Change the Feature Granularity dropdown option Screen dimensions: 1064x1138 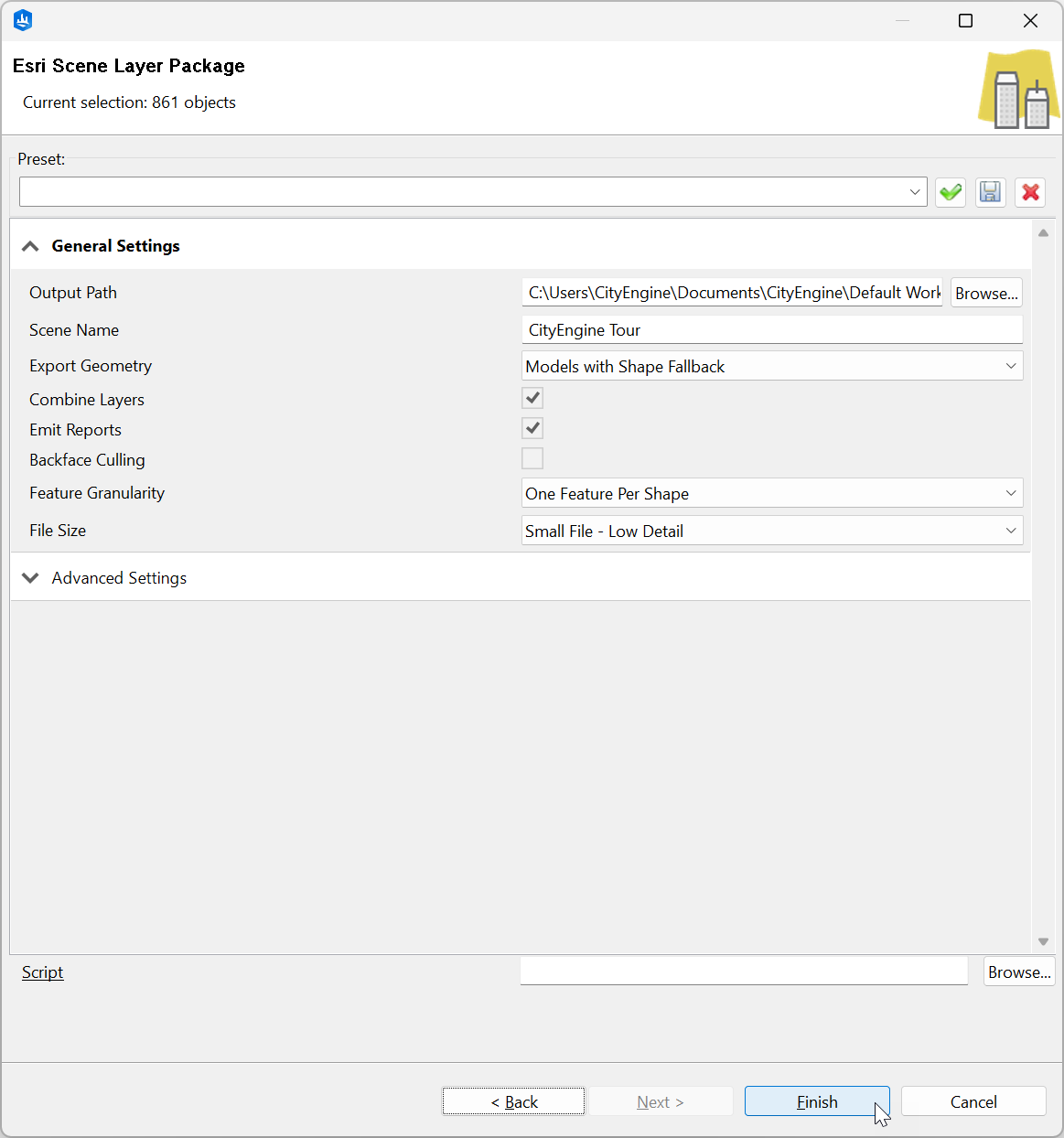771,493
